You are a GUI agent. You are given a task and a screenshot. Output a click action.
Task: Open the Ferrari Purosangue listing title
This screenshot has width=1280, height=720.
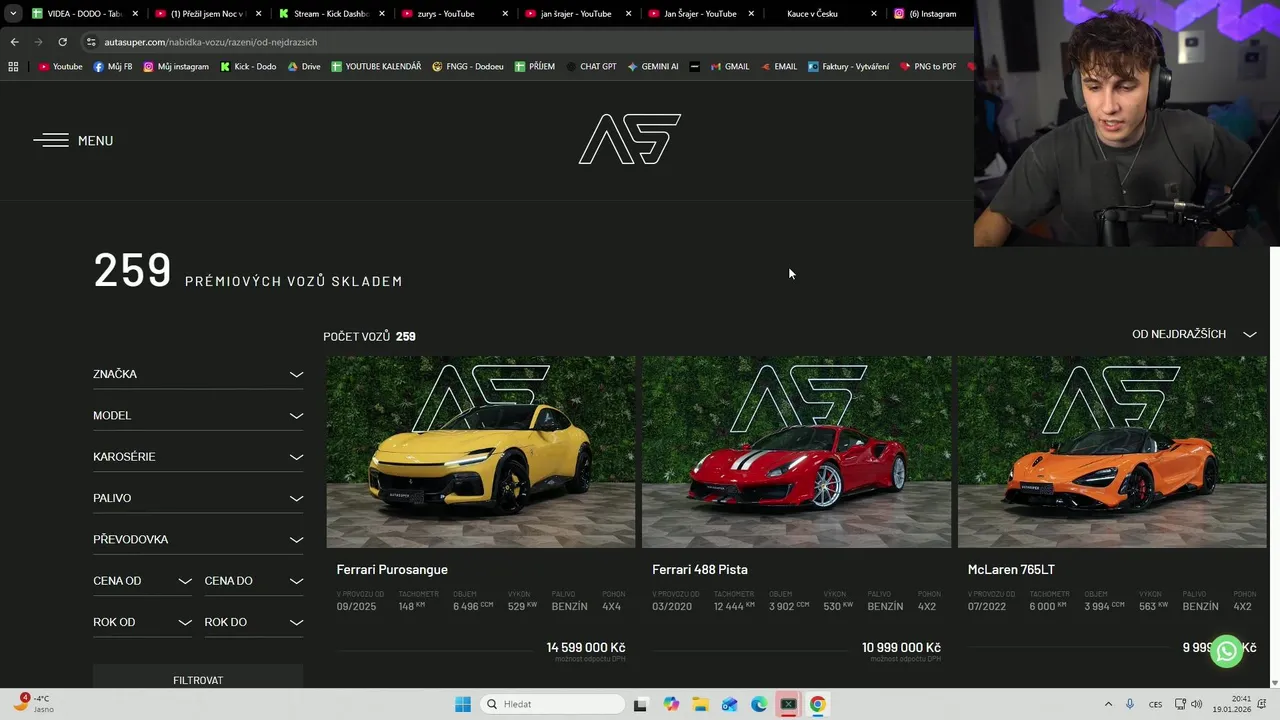point(392,570)
